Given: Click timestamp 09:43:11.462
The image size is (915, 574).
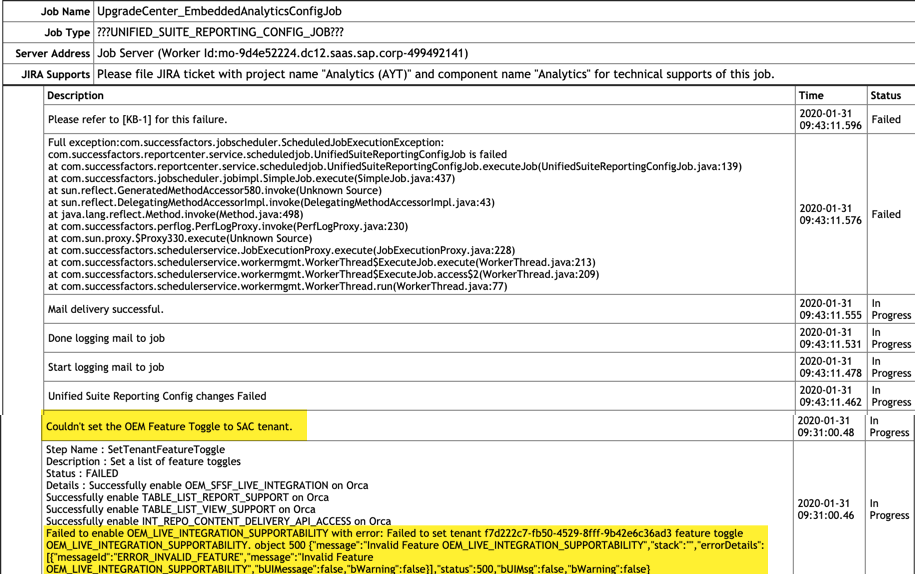Looking at the screenshot, I should pyautogui.click(x=830, y=402).
